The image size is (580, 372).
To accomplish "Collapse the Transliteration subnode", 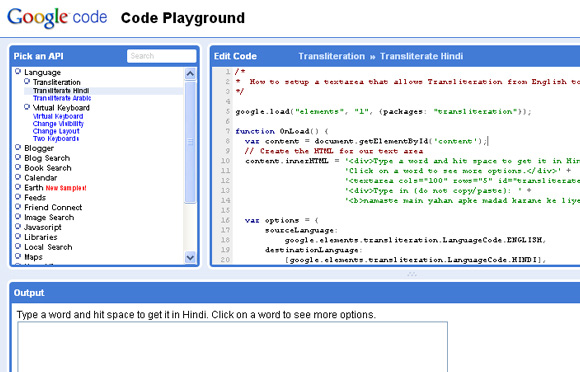I will click(27, 81).
